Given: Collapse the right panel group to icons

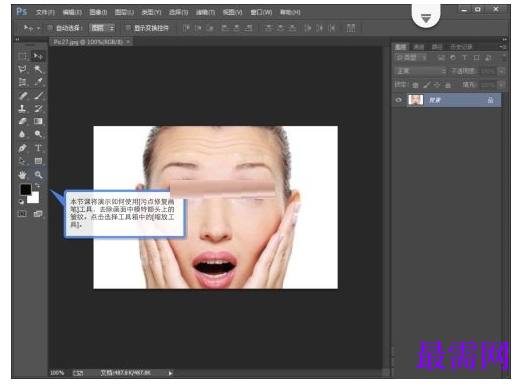Looking at the screenshot, I should pyautogui.click(x=504, y=40).
